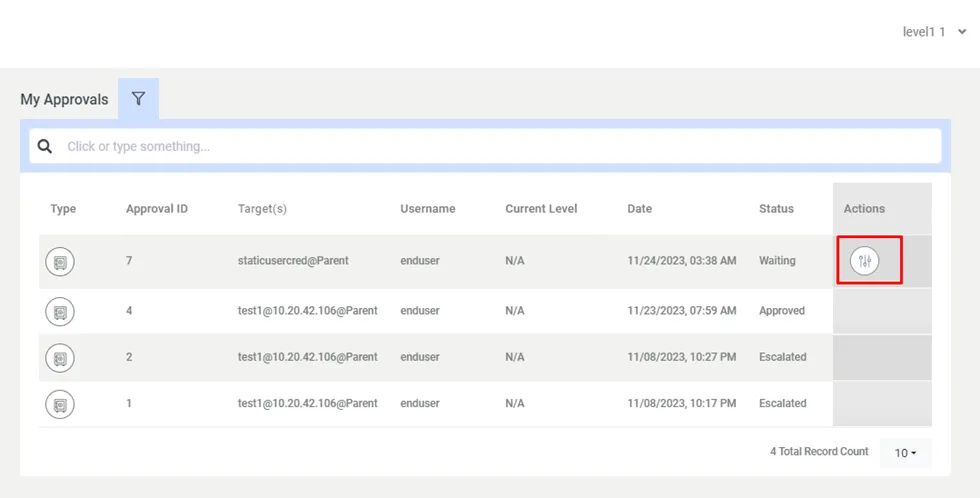
Task: Click date 11/08/2023, 10:27 PM
Action: (682, 357)
